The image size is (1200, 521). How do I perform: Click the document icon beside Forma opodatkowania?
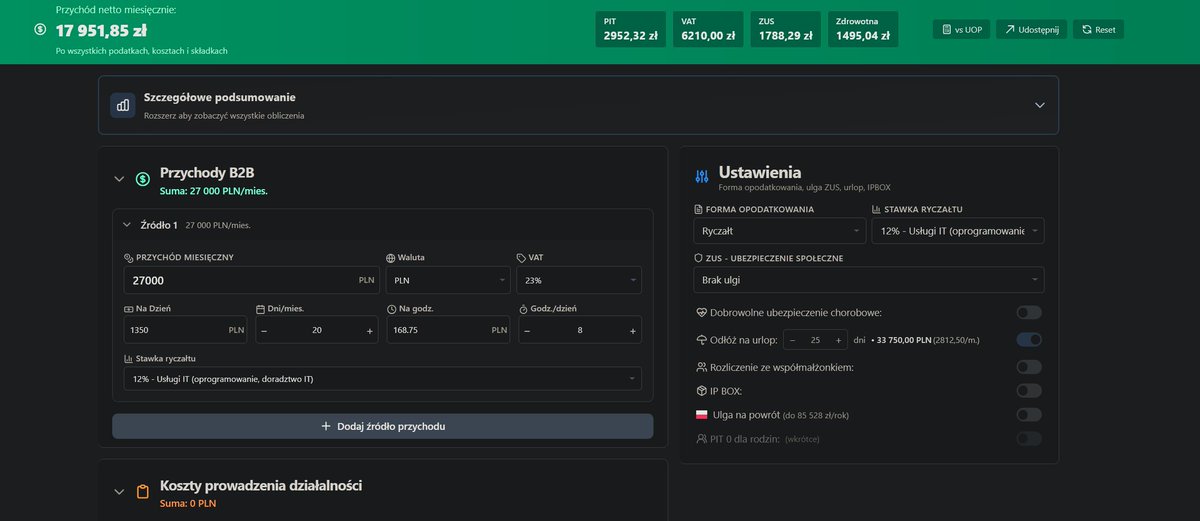(698, 210)
